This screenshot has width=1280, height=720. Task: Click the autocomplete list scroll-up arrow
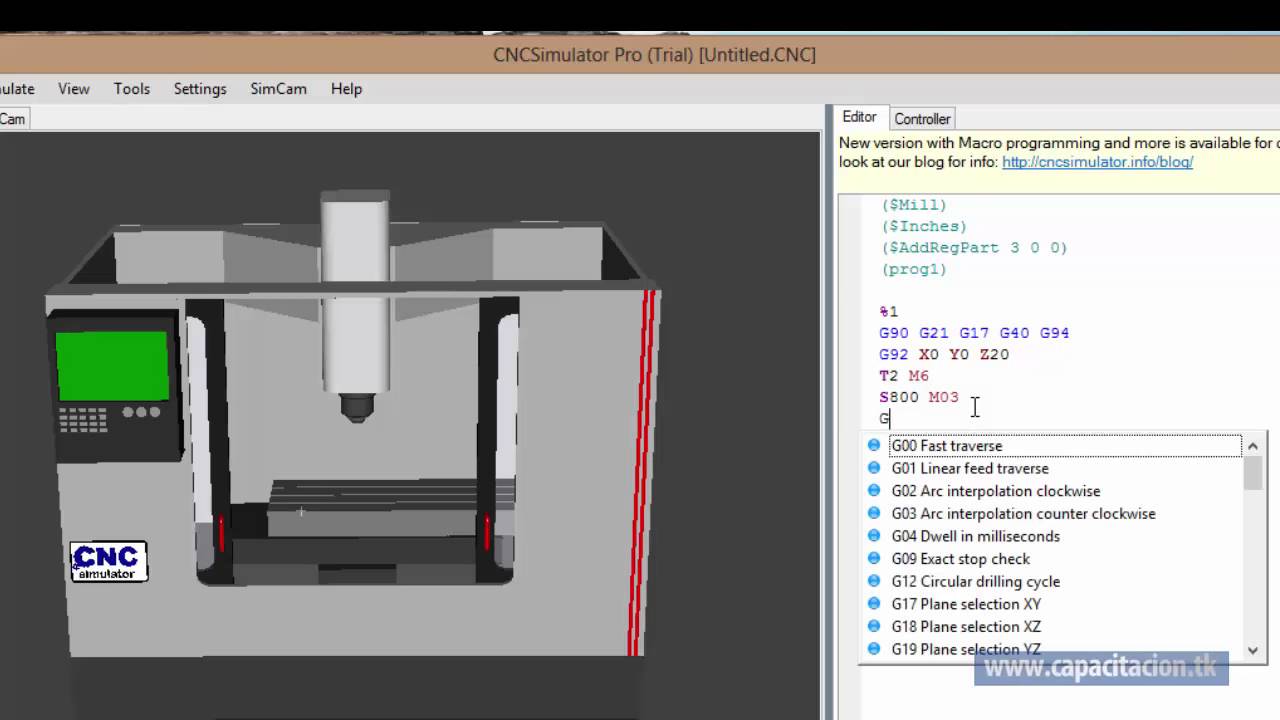coord(1254,445)
